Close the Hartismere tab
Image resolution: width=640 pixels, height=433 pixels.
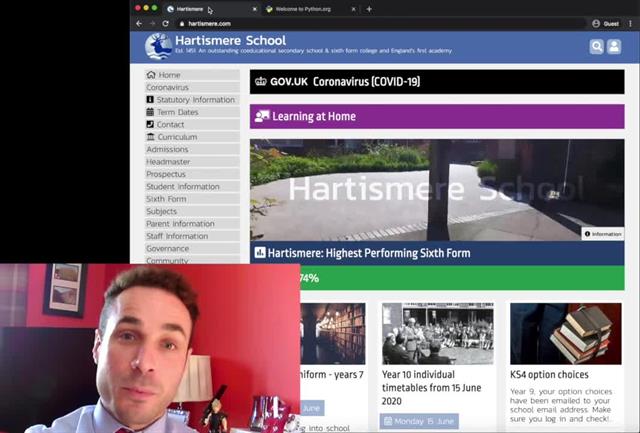[255, 9]
